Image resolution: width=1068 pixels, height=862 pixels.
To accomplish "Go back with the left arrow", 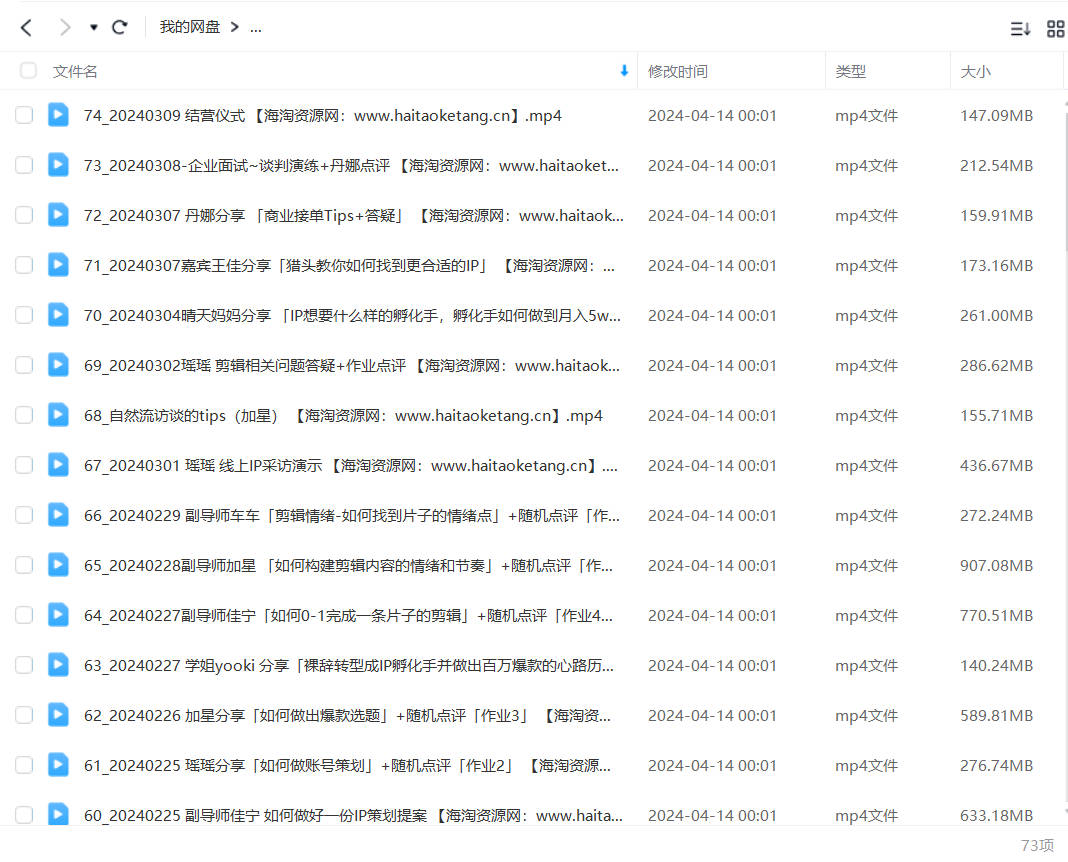I will pyautogui.click(x=27, y=27).
